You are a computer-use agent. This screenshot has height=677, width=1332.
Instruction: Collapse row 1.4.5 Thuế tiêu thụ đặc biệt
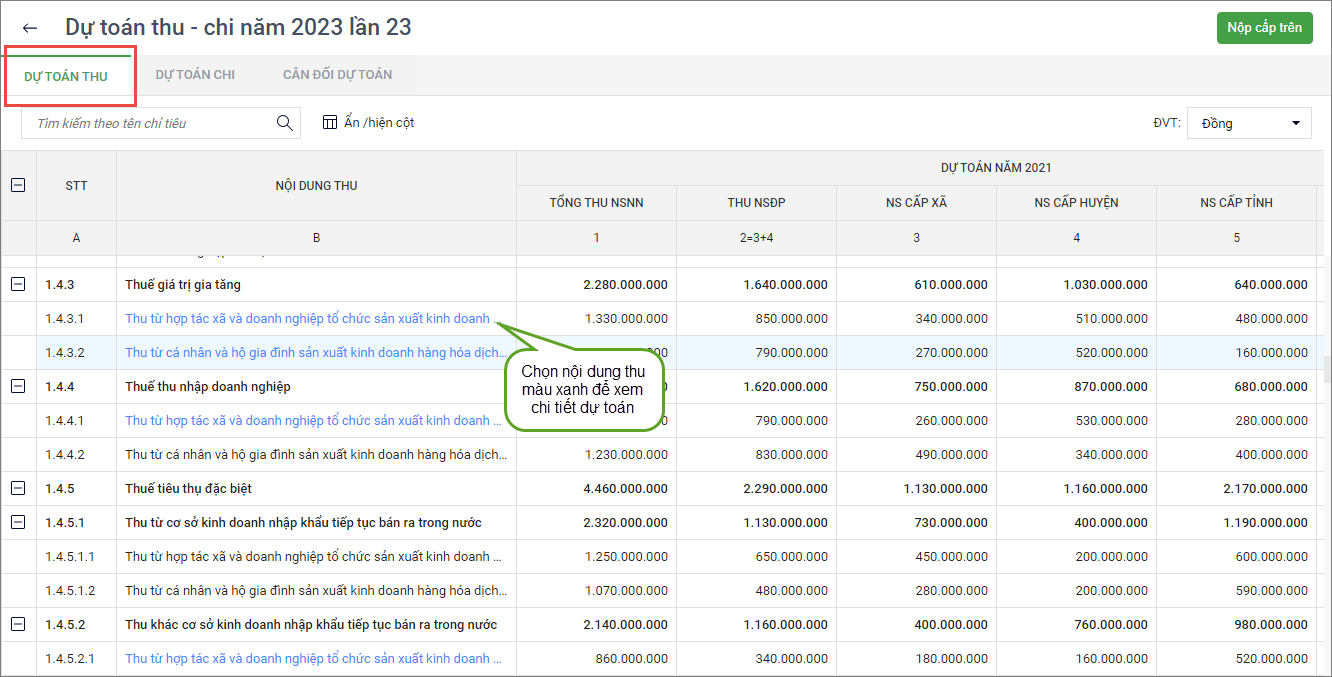coord(18,489)
